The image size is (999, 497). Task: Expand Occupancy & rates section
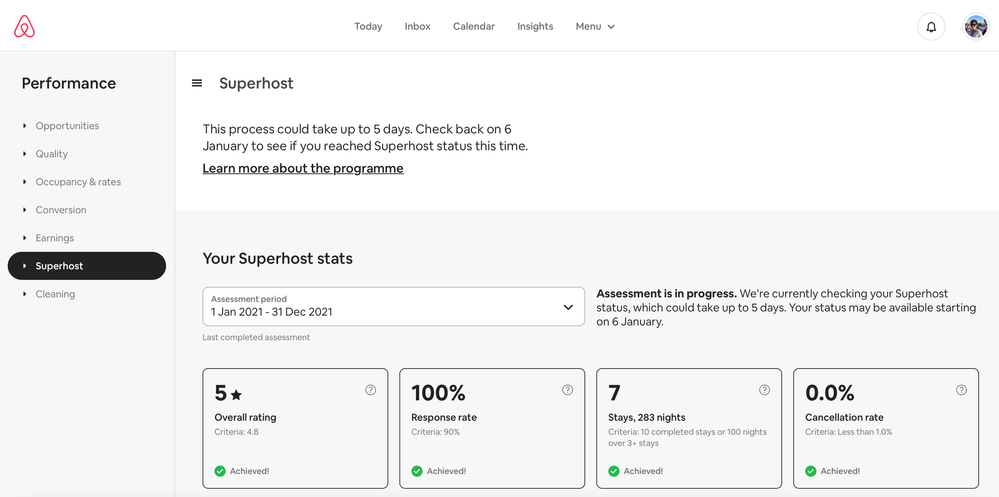[78, 182]
